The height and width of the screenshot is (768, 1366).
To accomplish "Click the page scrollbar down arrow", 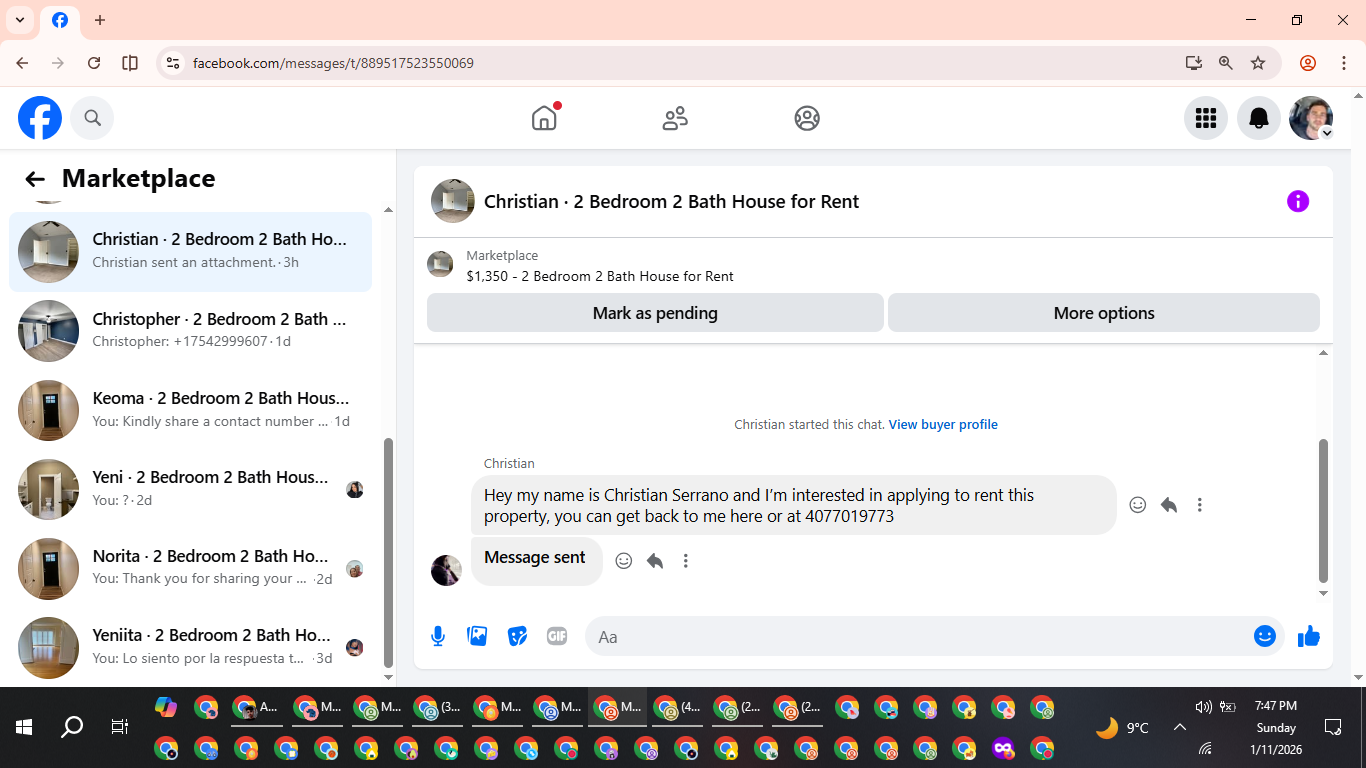I will pyautogui.click(x=1358, y=678).
